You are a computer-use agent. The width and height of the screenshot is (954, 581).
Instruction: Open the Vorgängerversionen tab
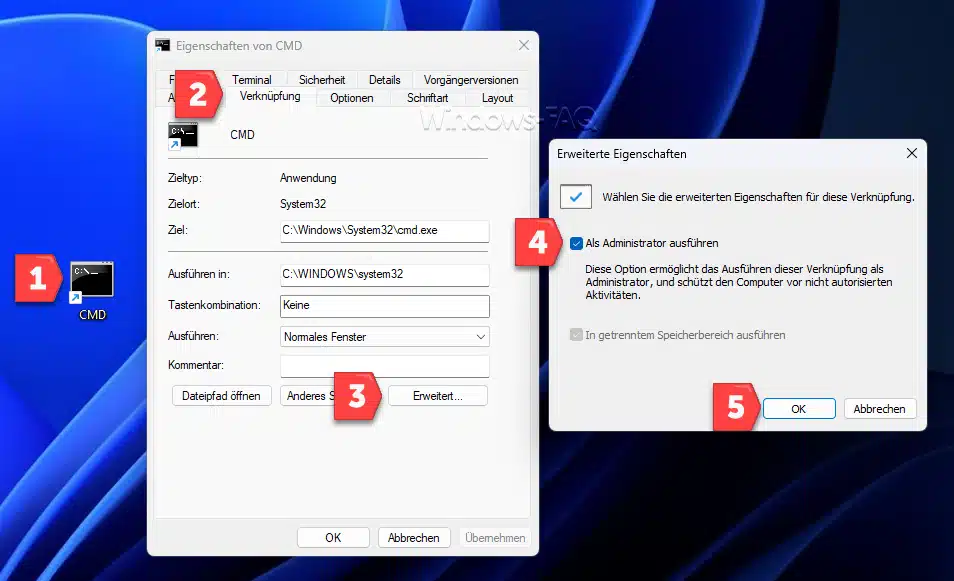point(471,80)
